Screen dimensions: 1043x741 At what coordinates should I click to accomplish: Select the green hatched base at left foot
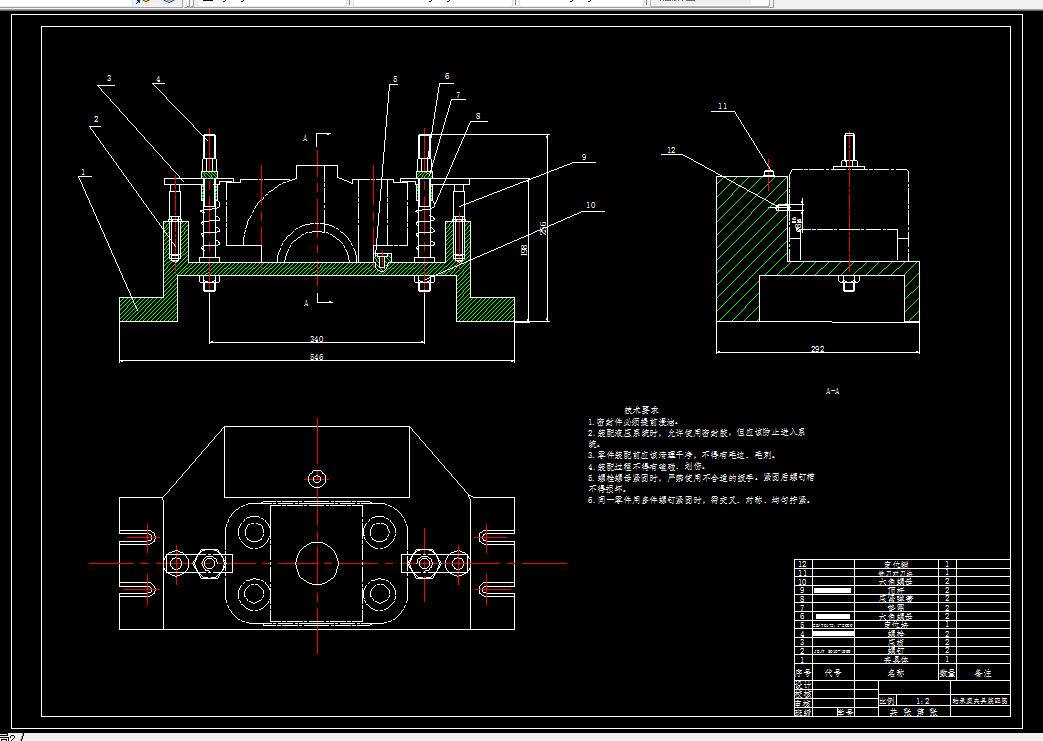click(148, 309)
